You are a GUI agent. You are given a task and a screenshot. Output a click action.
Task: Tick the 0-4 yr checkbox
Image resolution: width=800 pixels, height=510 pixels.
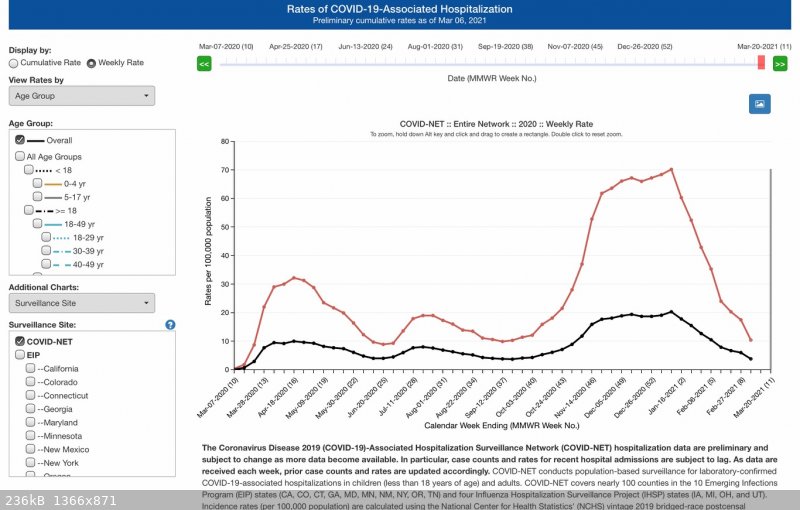pos(37,183)
